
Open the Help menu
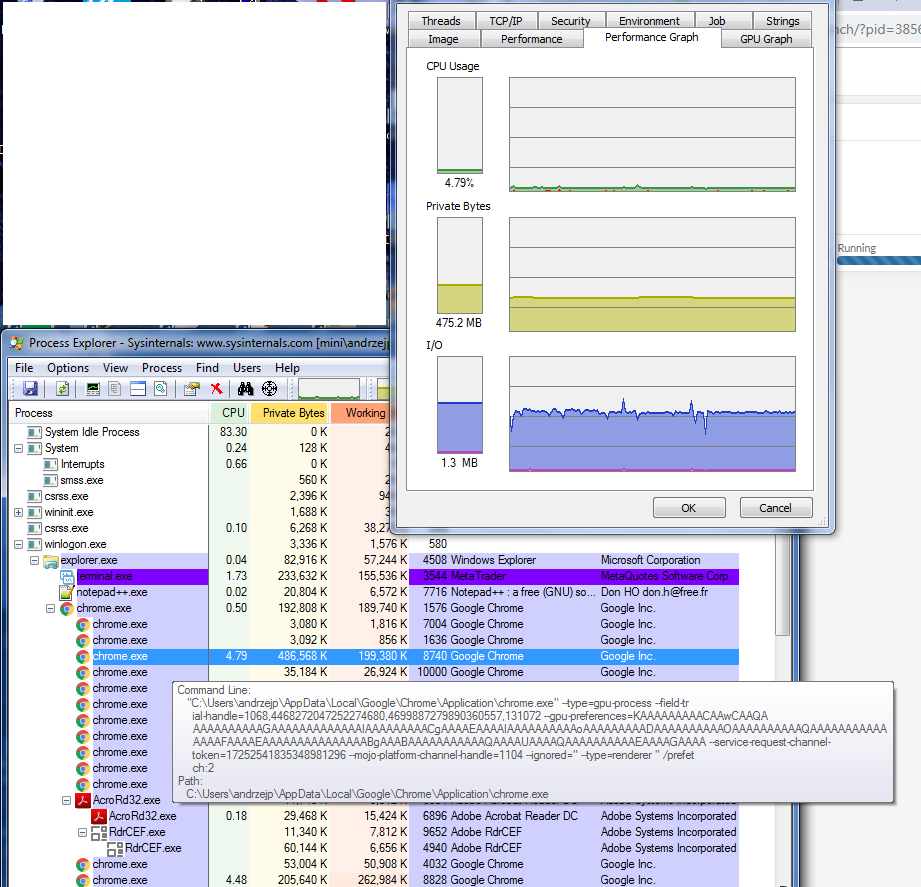(287, 368)
